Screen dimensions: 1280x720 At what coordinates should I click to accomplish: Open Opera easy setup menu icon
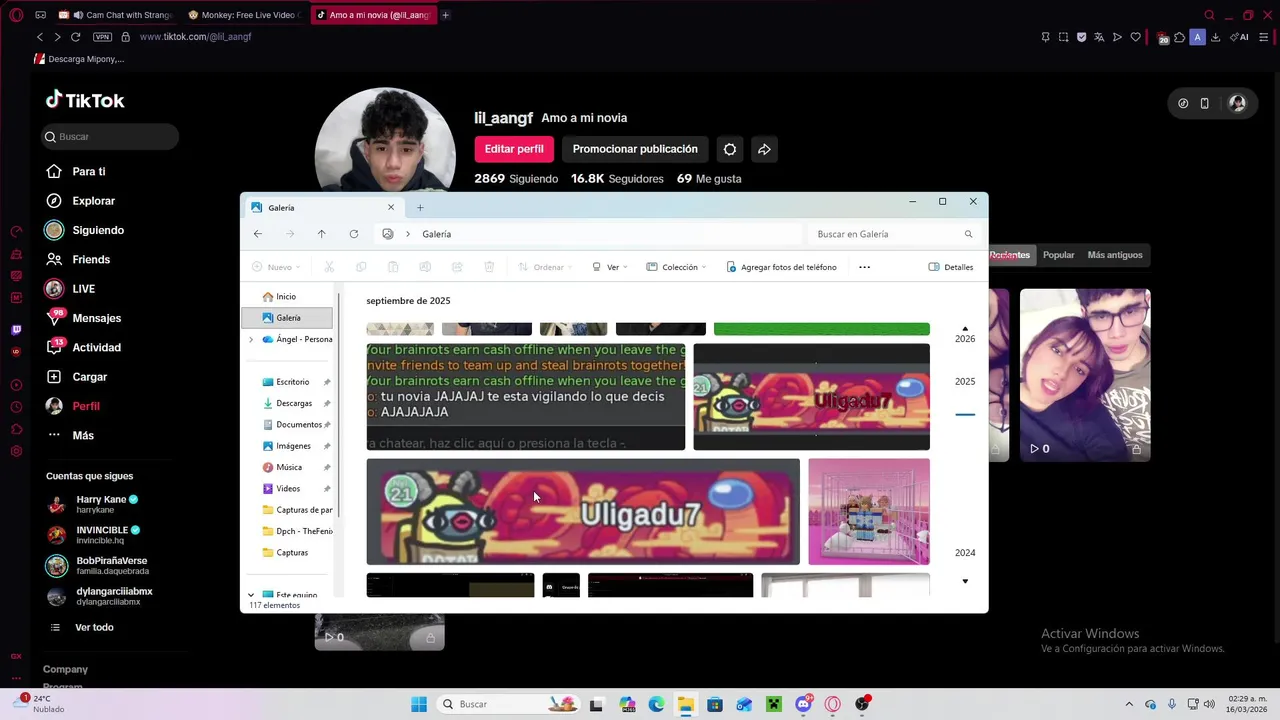click(x=1264, y=37)
